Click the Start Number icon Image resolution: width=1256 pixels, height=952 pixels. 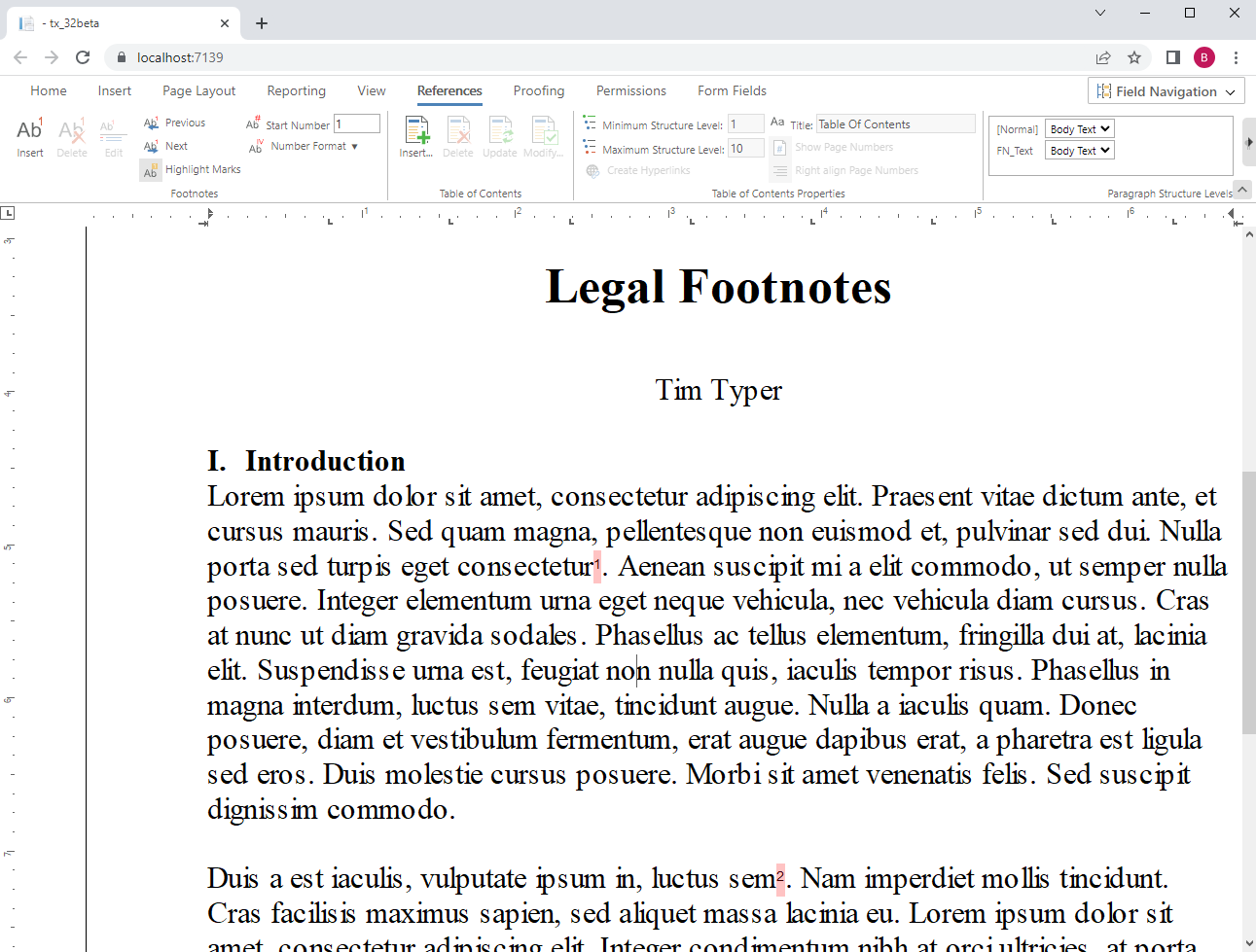tap(253, 123)
